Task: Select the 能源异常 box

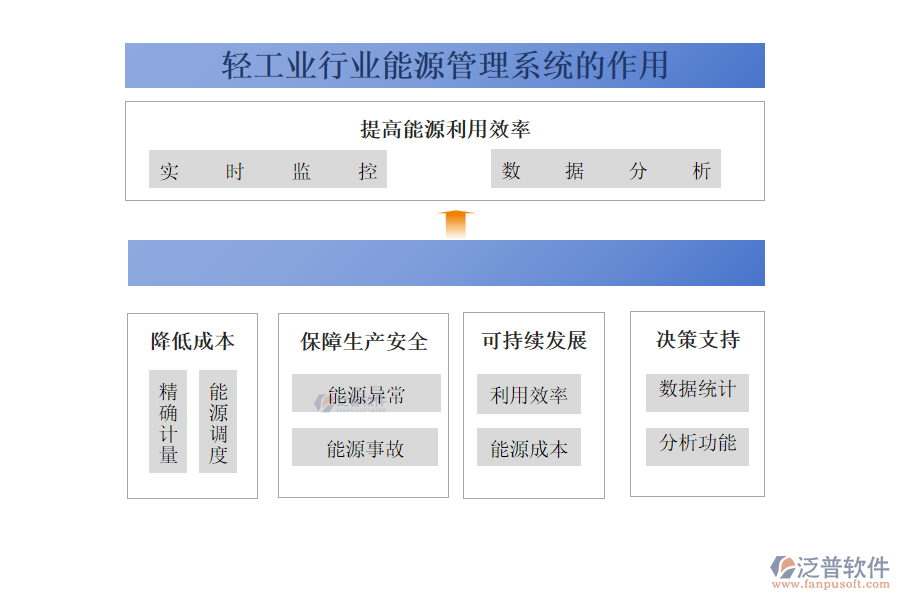Action: (x=366, y=394)
